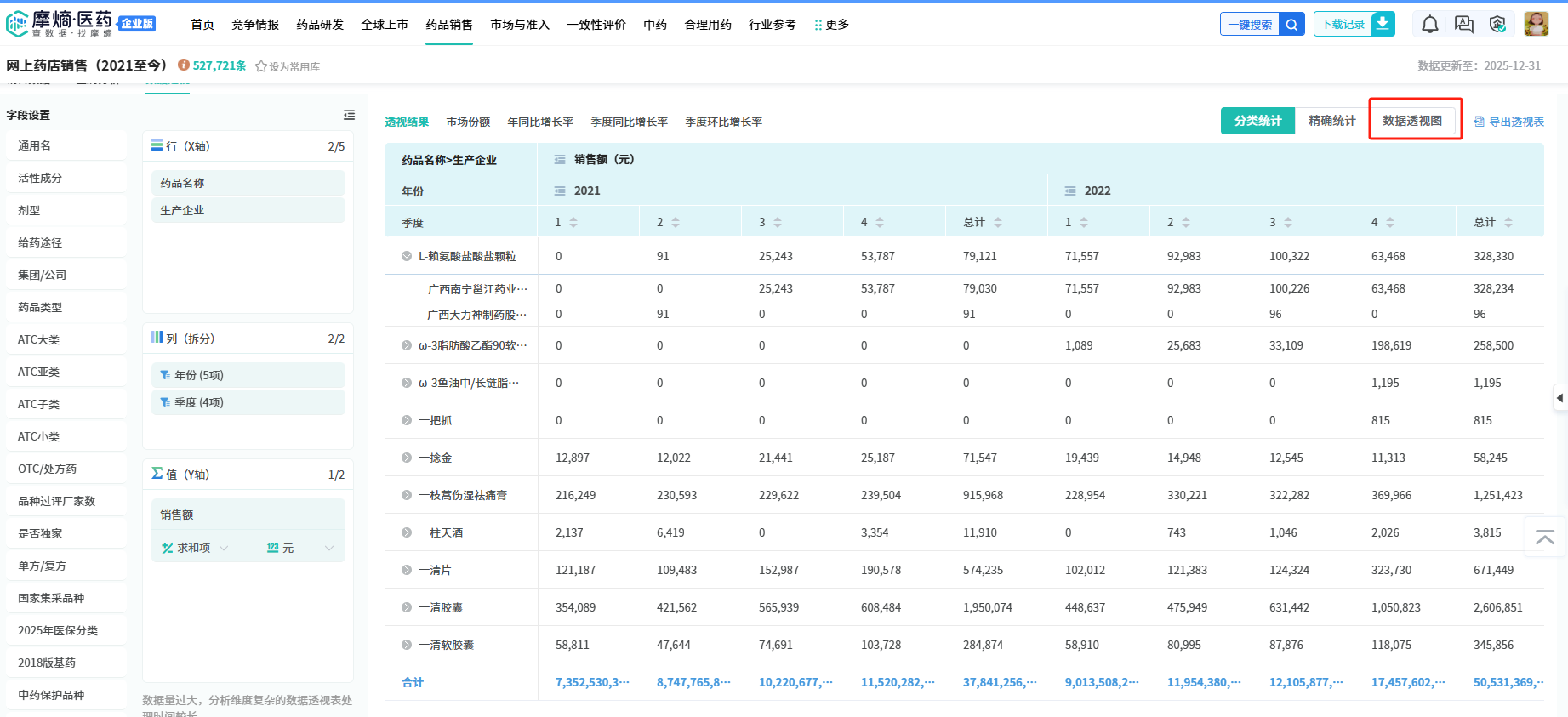Open the 求和项 aggregation dropdown

[196, 549]
